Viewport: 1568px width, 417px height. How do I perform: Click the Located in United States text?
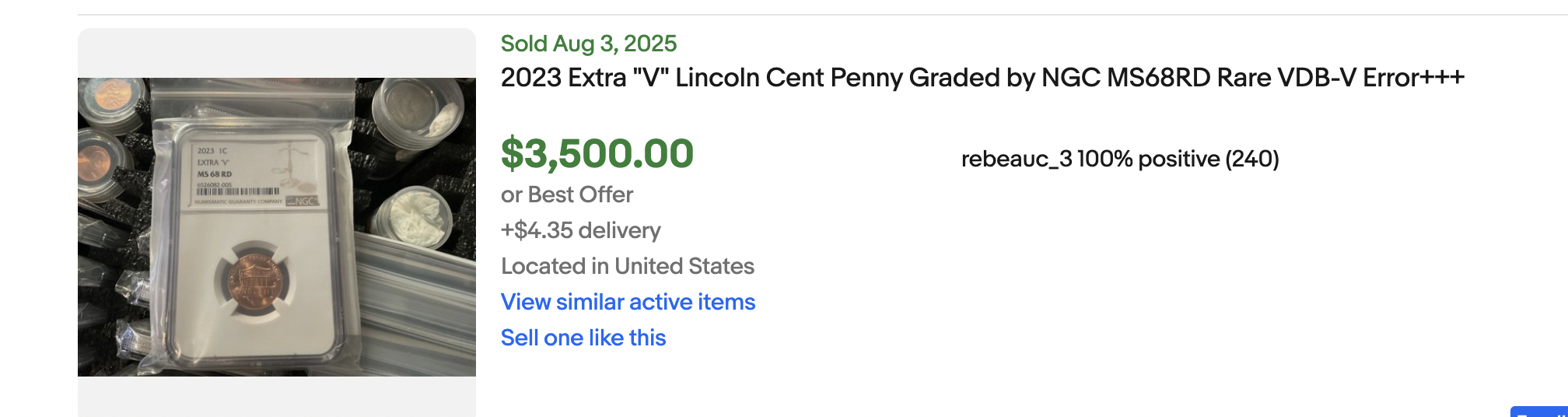tap(628, 266)
